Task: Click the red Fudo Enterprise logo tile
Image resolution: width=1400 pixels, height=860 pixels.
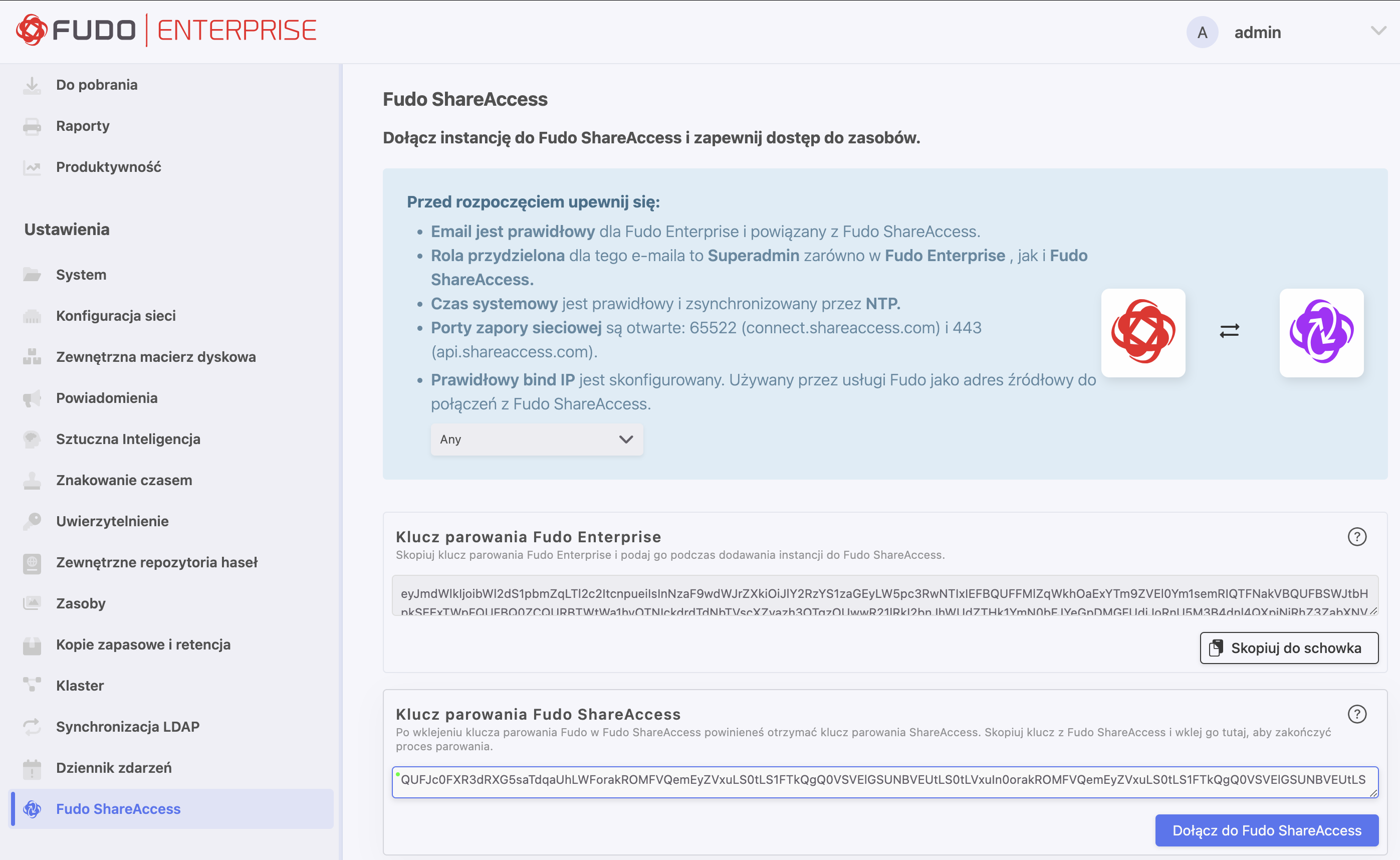Action: coord(1143,333)
